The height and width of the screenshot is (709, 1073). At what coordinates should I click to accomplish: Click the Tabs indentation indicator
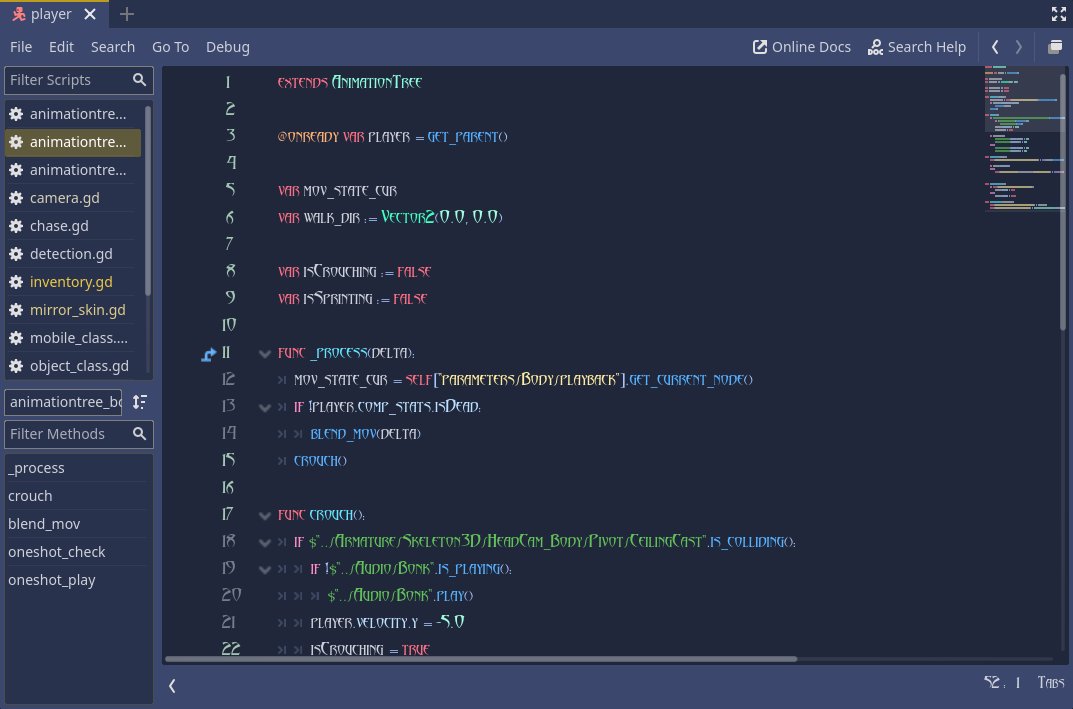(x=1051, y=683)
